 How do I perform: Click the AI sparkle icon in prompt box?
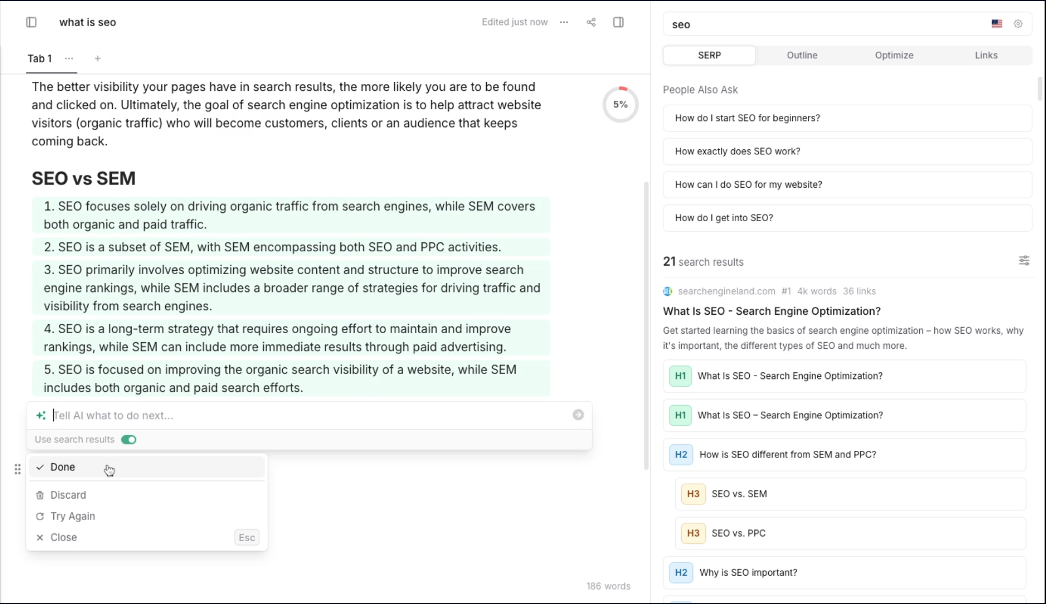point(41,415)
